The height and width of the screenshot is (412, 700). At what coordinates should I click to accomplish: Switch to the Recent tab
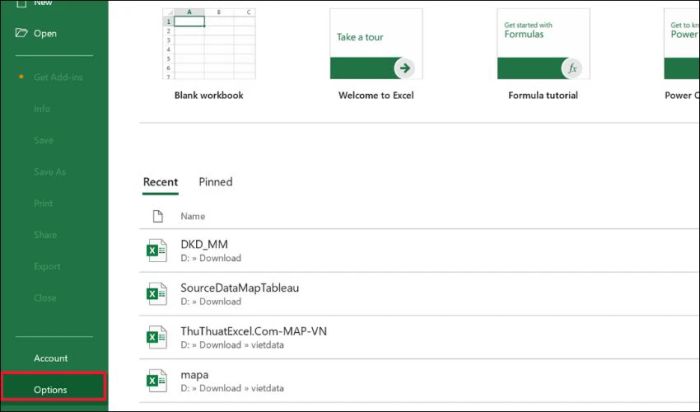click(x=160, y=182)
